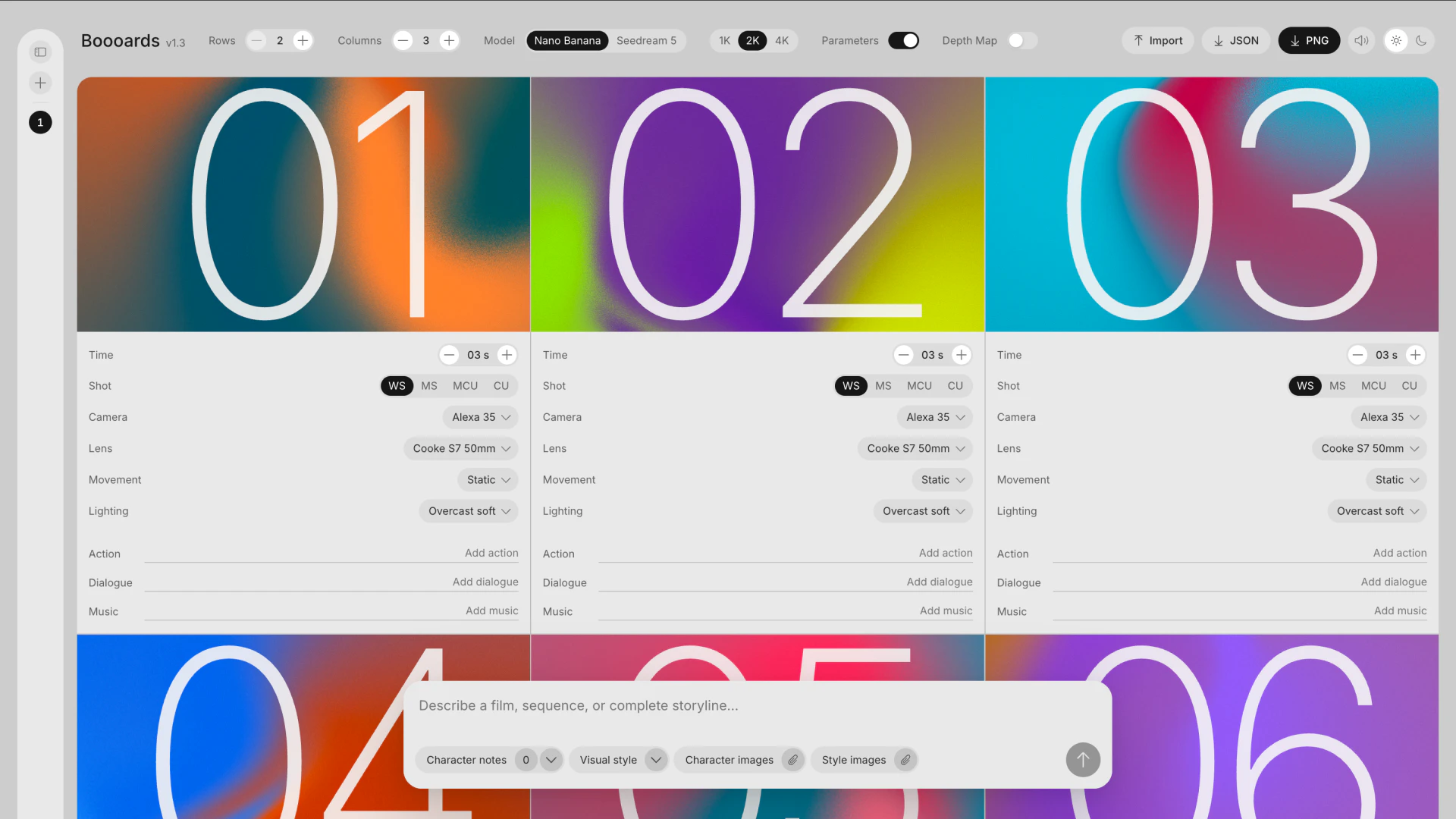Viewport: 1456px width, 819px height.
Task: Toggle the sidebar panel icon
Action: coord(40,52)
